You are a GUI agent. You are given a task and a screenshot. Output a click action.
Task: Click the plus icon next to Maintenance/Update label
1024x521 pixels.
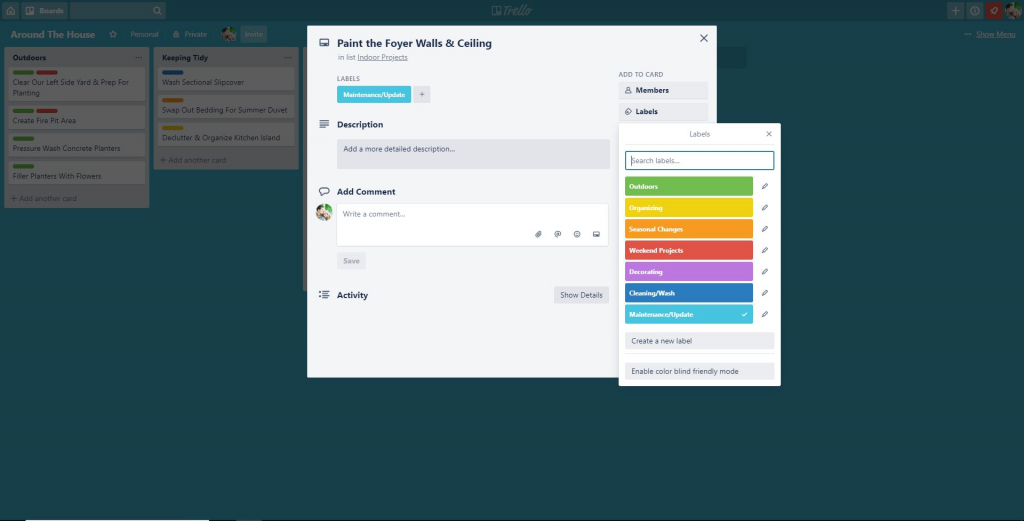pos(422,94)
